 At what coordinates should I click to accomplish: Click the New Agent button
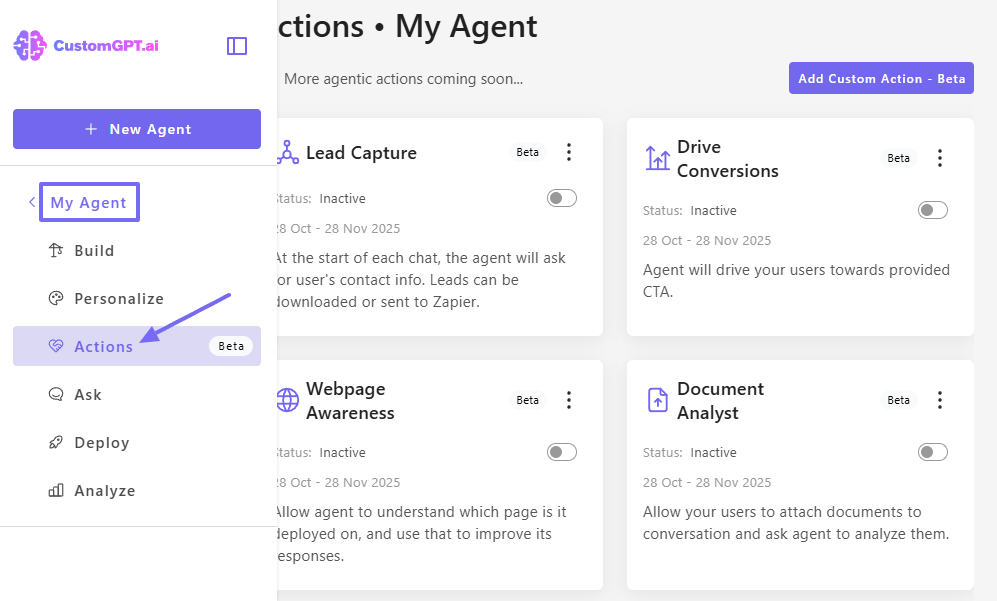pyautogui.click(x=136, y=128)
